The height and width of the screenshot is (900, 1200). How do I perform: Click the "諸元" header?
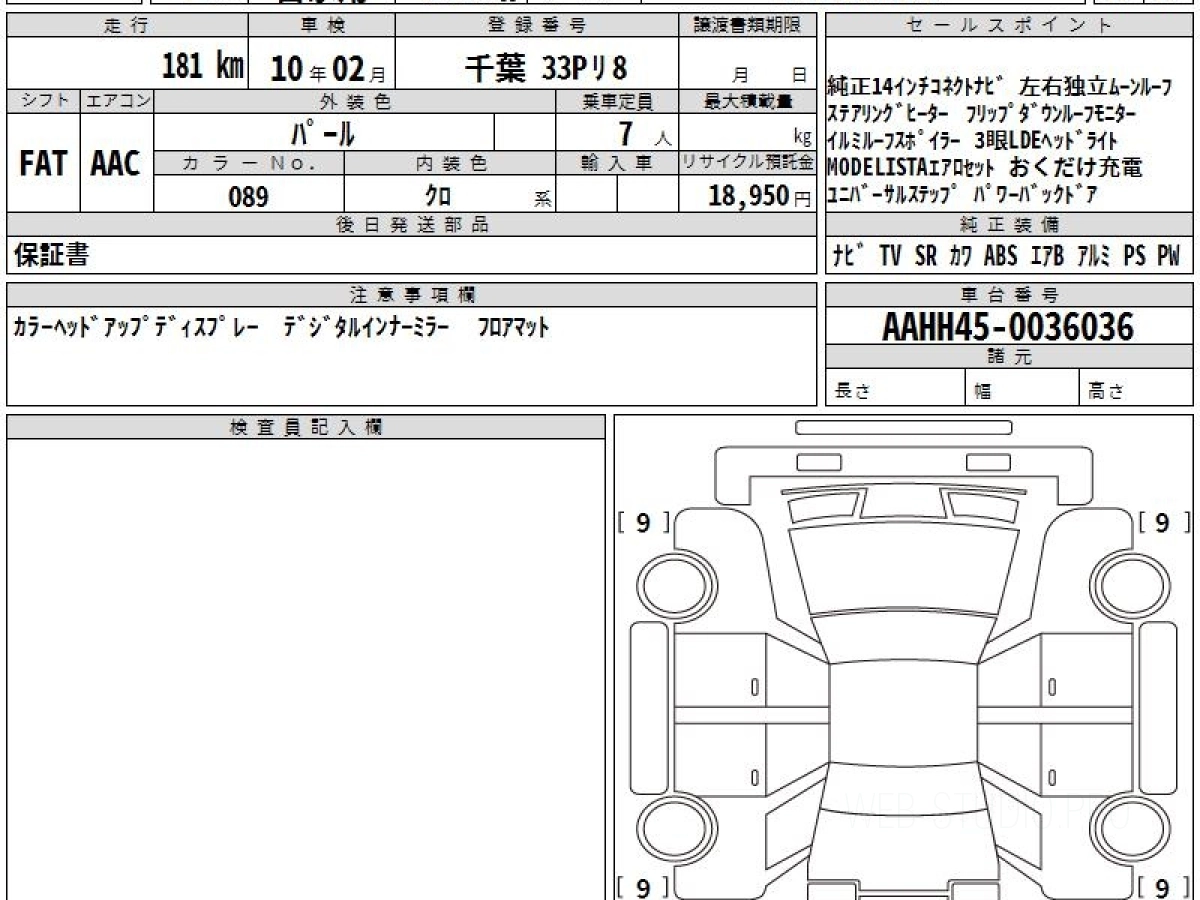(x=1009, y=357)
